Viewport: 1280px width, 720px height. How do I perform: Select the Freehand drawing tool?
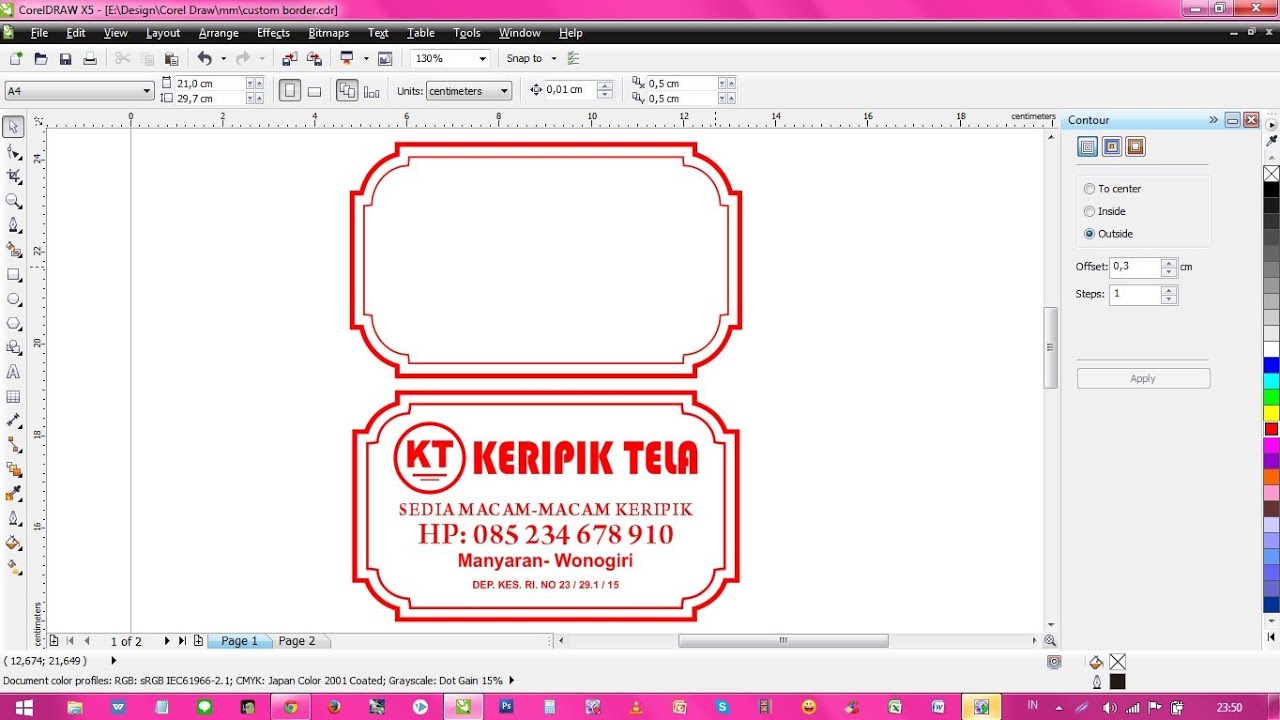point(13,225)
